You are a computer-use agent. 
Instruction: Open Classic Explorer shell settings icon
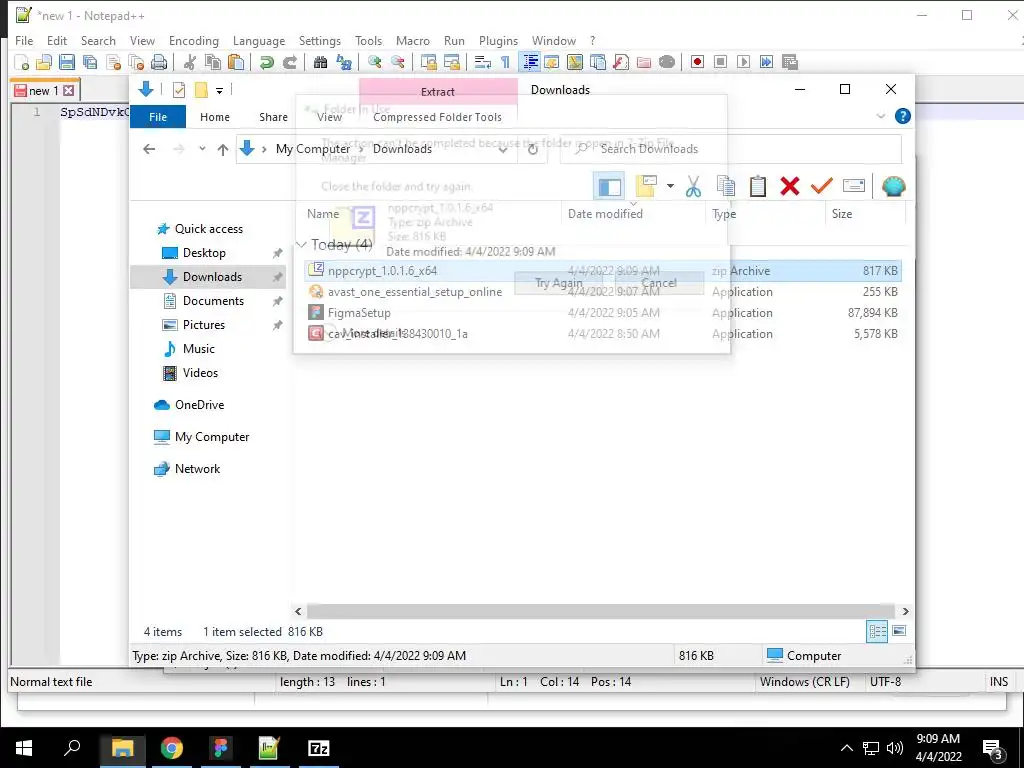(893, 186)
